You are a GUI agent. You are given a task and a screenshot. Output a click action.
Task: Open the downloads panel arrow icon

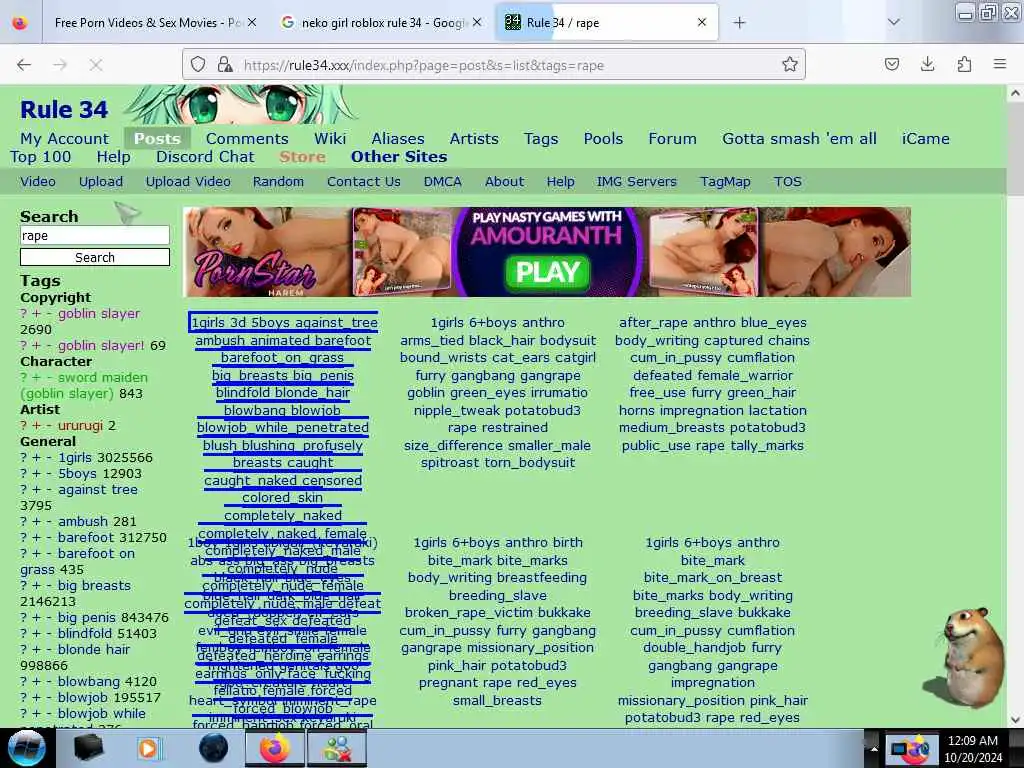coord(927,64)
